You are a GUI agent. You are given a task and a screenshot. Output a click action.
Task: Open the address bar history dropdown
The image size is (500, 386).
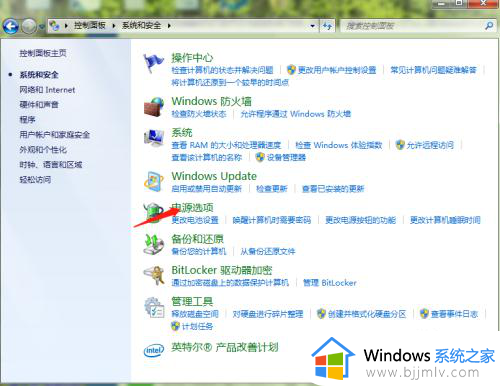click(312, 26)
